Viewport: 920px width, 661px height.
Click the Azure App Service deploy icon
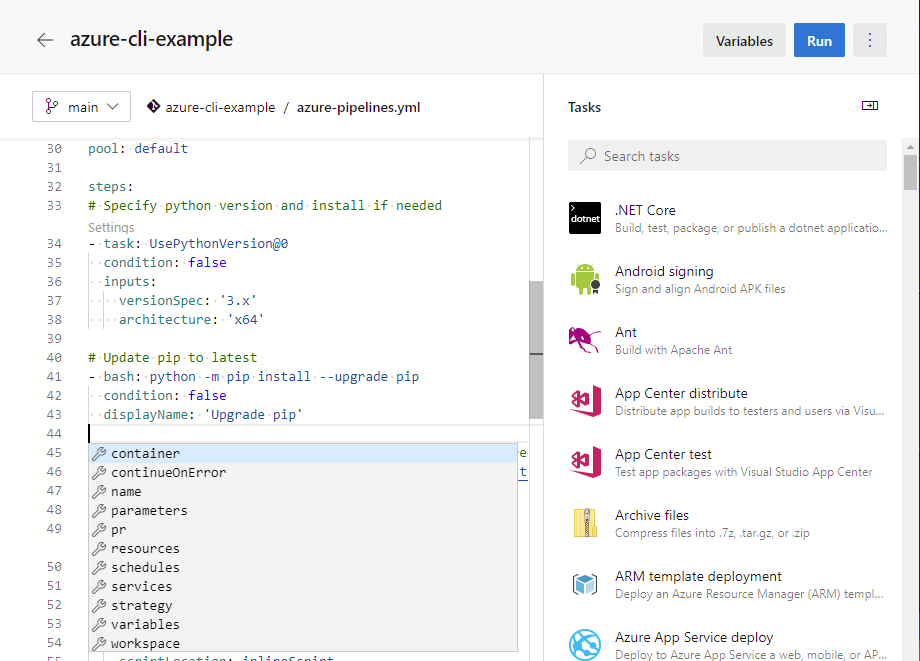(585, 645)
